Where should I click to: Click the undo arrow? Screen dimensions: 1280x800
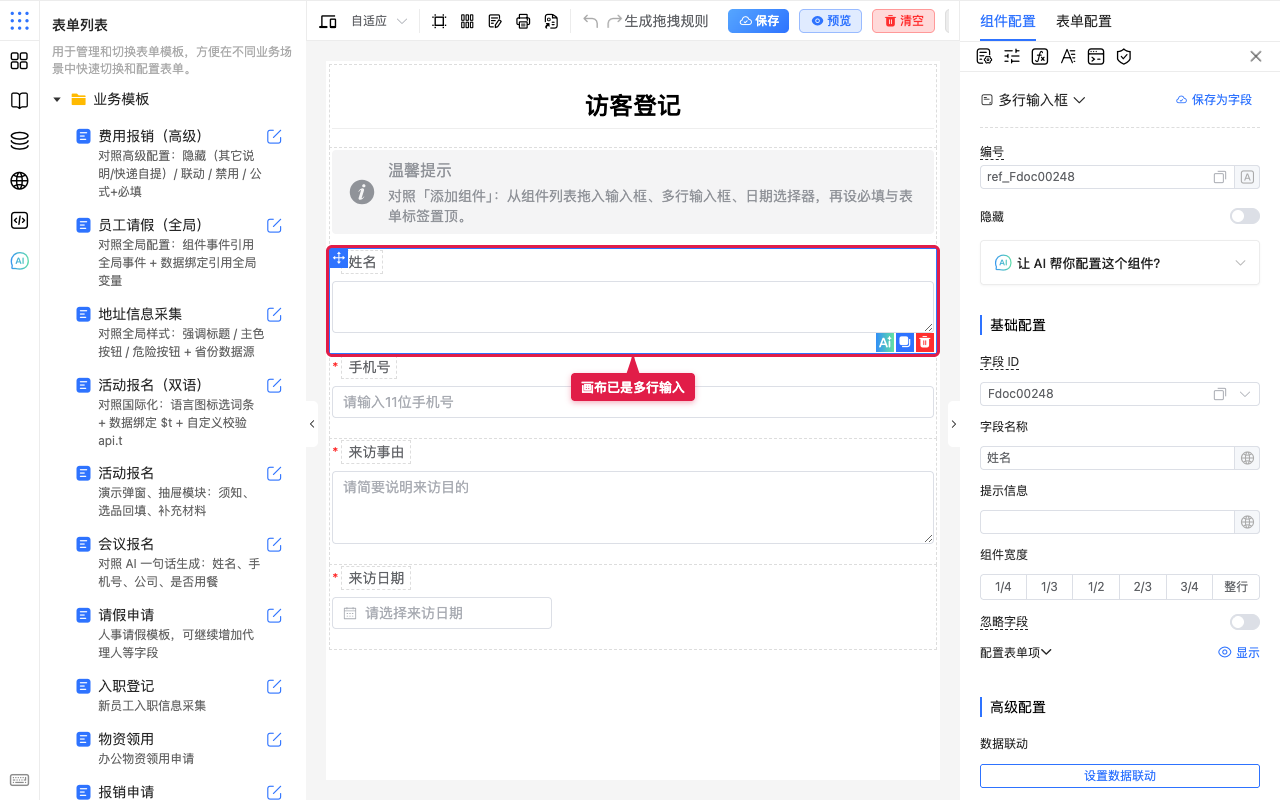tap(591, 21)
